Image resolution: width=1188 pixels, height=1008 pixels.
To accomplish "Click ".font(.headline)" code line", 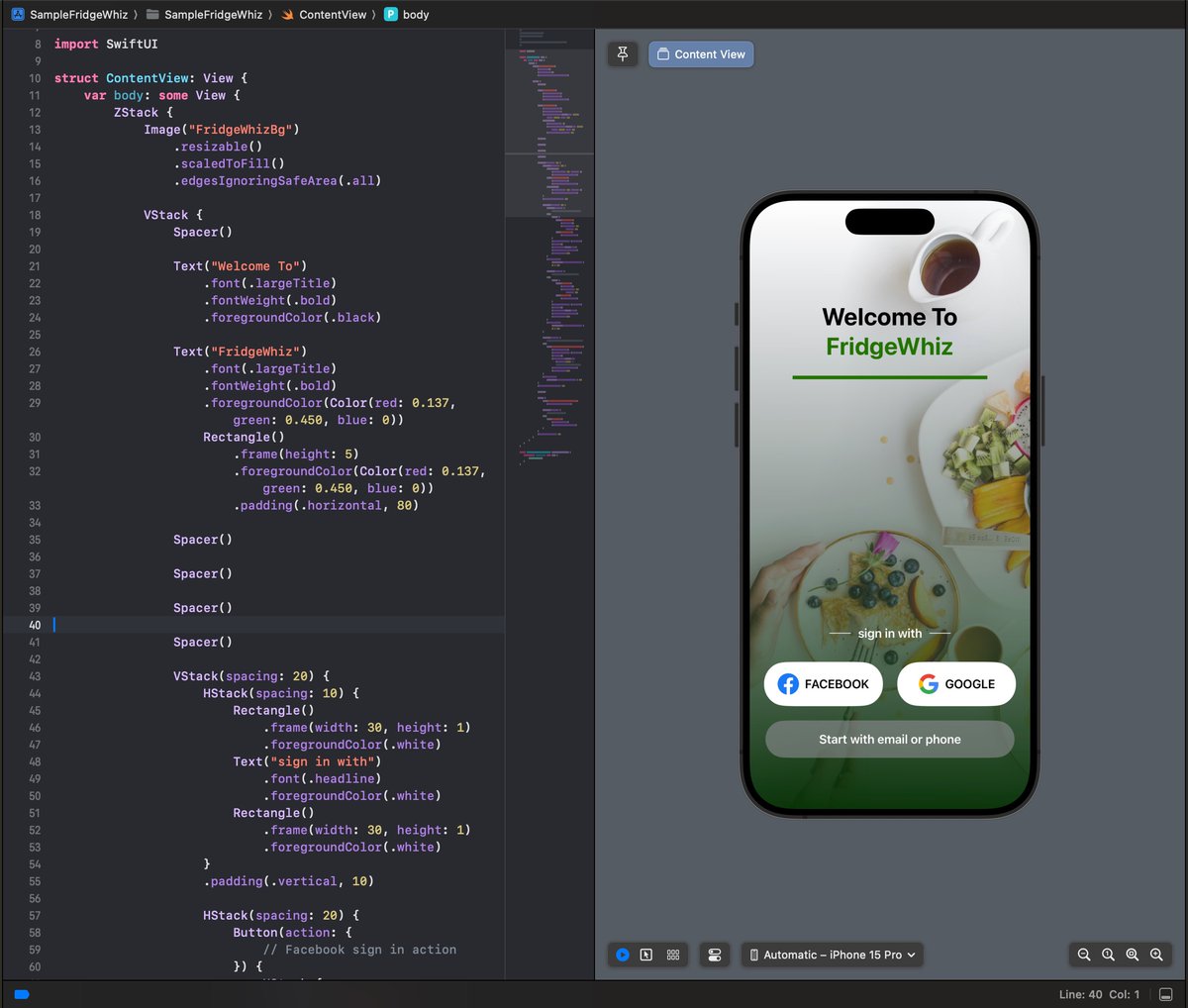I will point(322,779).
